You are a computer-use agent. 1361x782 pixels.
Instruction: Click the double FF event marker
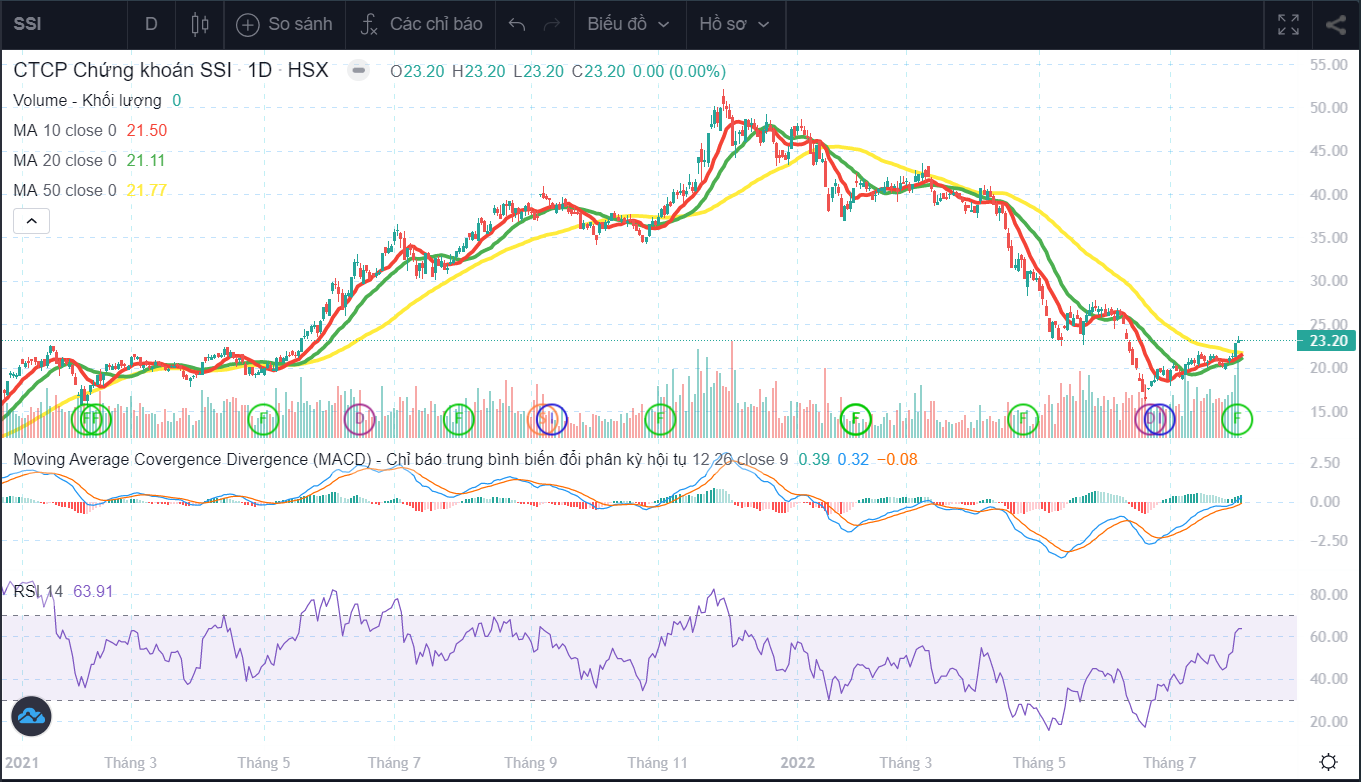tap(91, 419)
